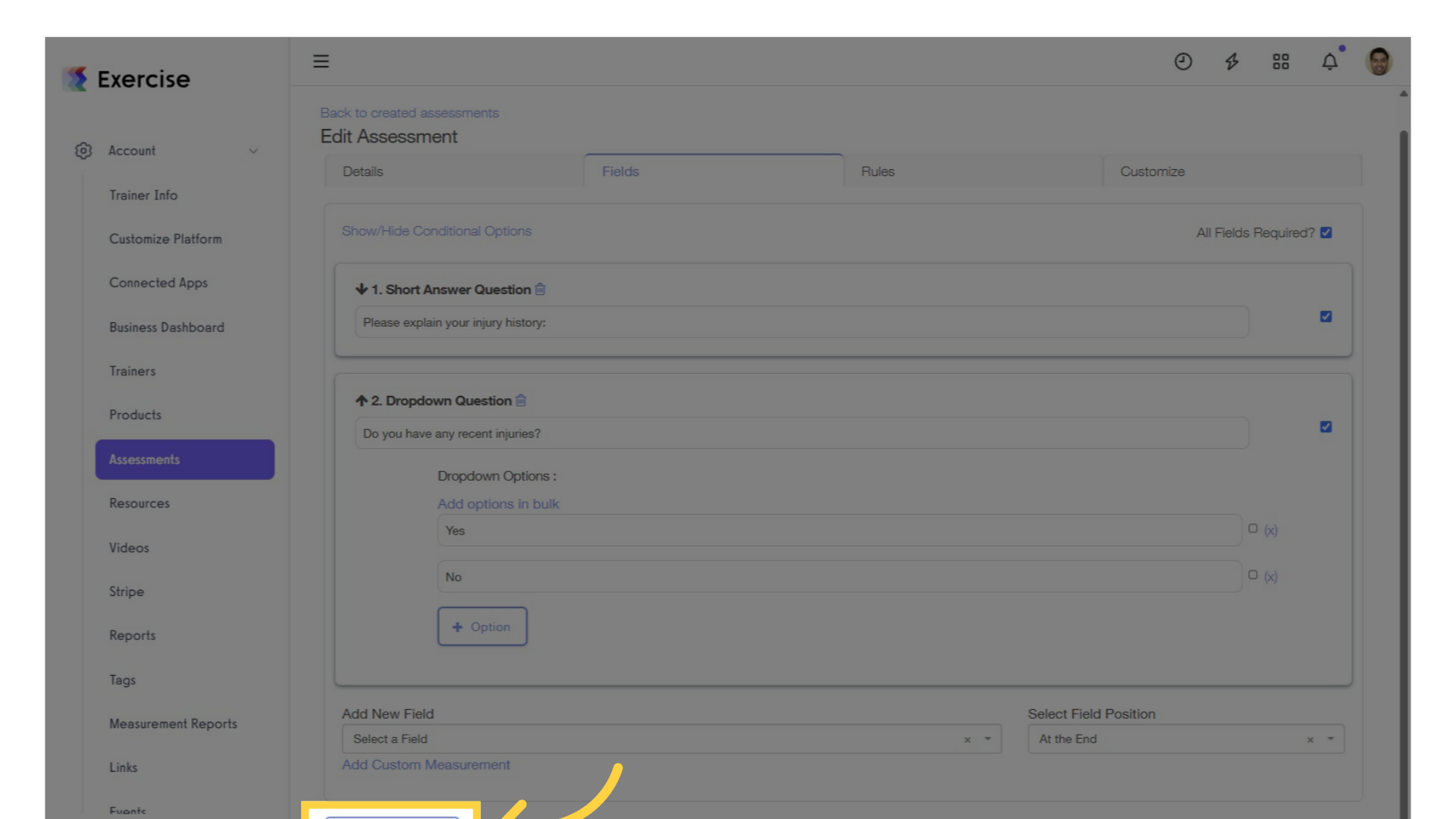The height and width of the screenshot is (819, 1456).
Task: Open Tags in sidebar
Action: pyautogui.click(x=123, y=679)
